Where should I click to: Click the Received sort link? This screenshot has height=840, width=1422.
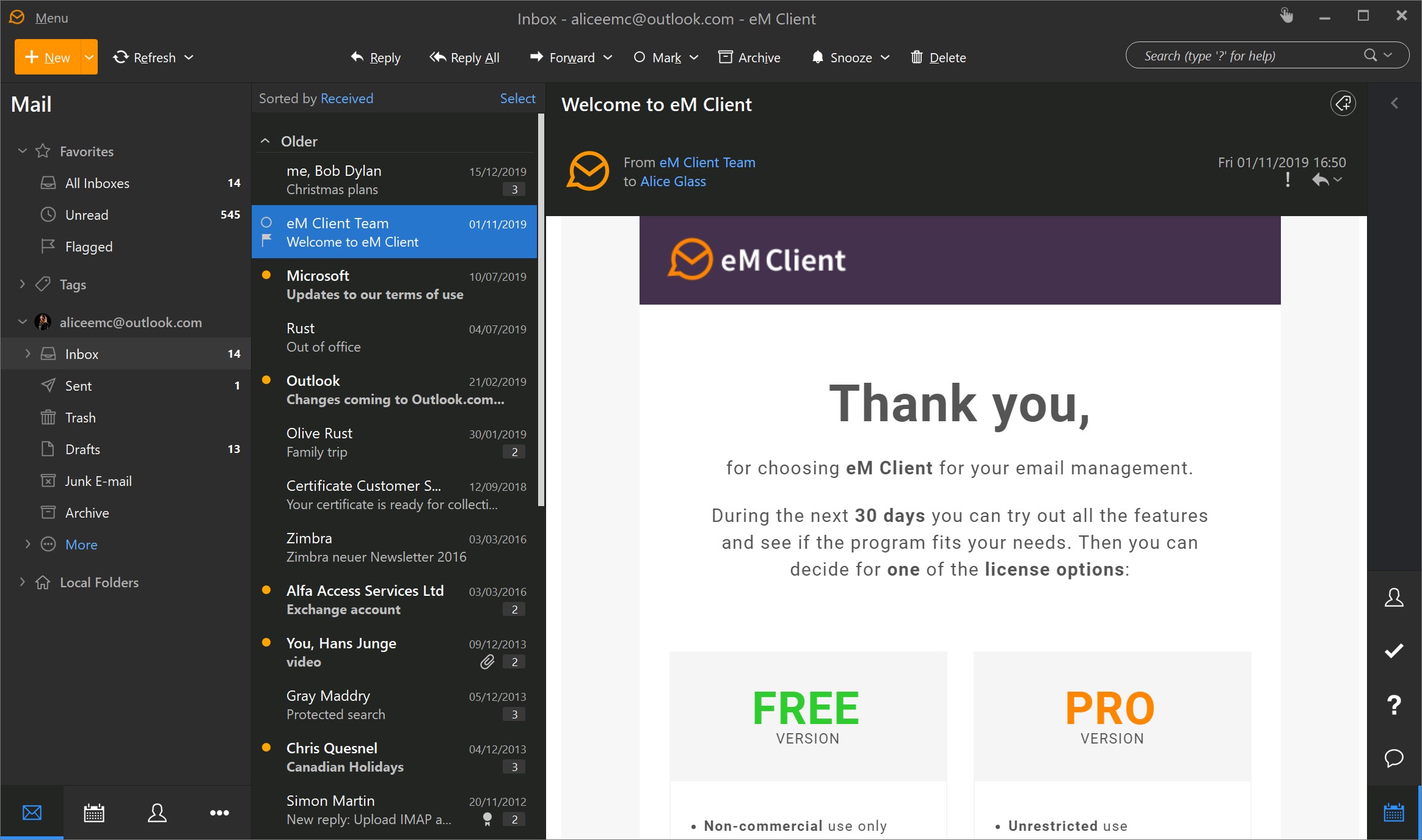(x=346, y=98)
